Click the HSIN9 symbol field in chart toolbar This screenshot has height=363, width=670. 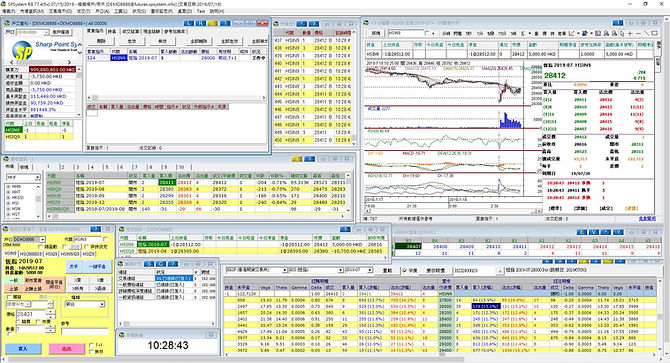(x=405, y=33)
